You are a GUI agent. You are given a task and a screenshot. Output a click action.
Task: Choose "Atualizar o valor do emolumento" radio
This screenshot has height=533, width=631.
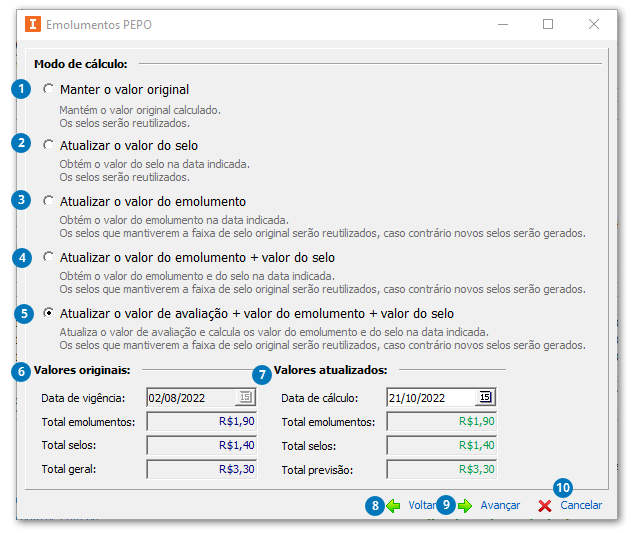(48, 201)
